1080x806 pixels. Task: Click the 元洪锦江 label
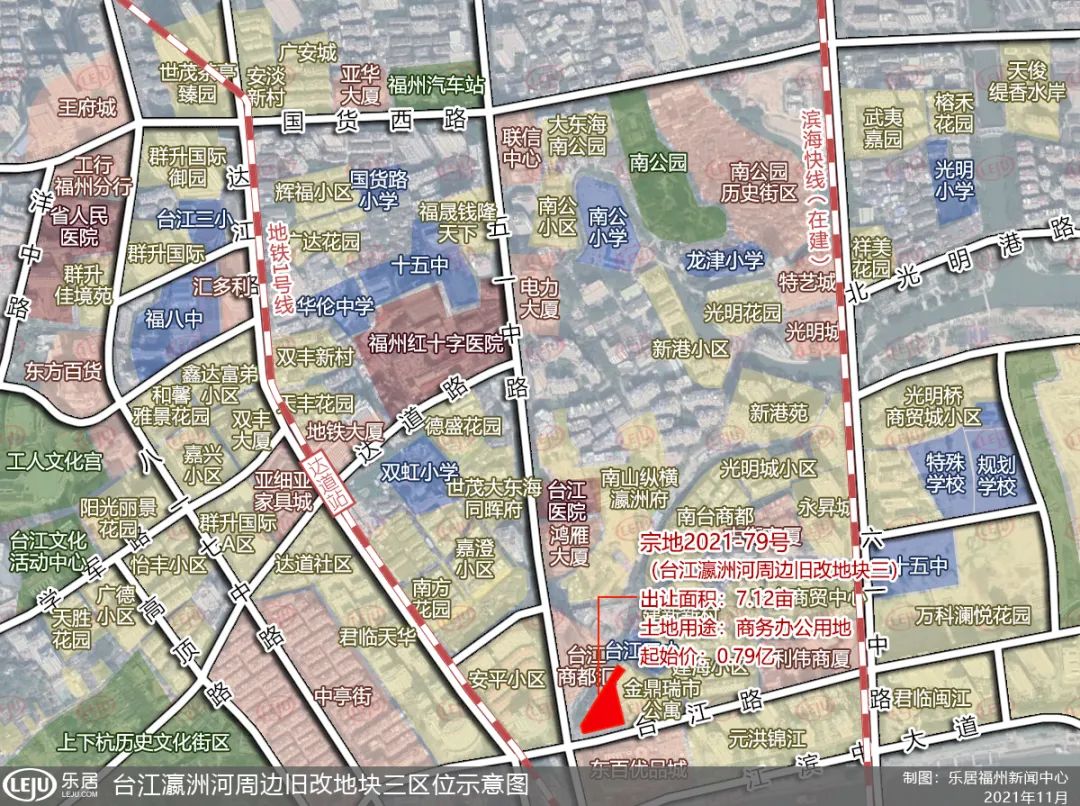point(767,738)
